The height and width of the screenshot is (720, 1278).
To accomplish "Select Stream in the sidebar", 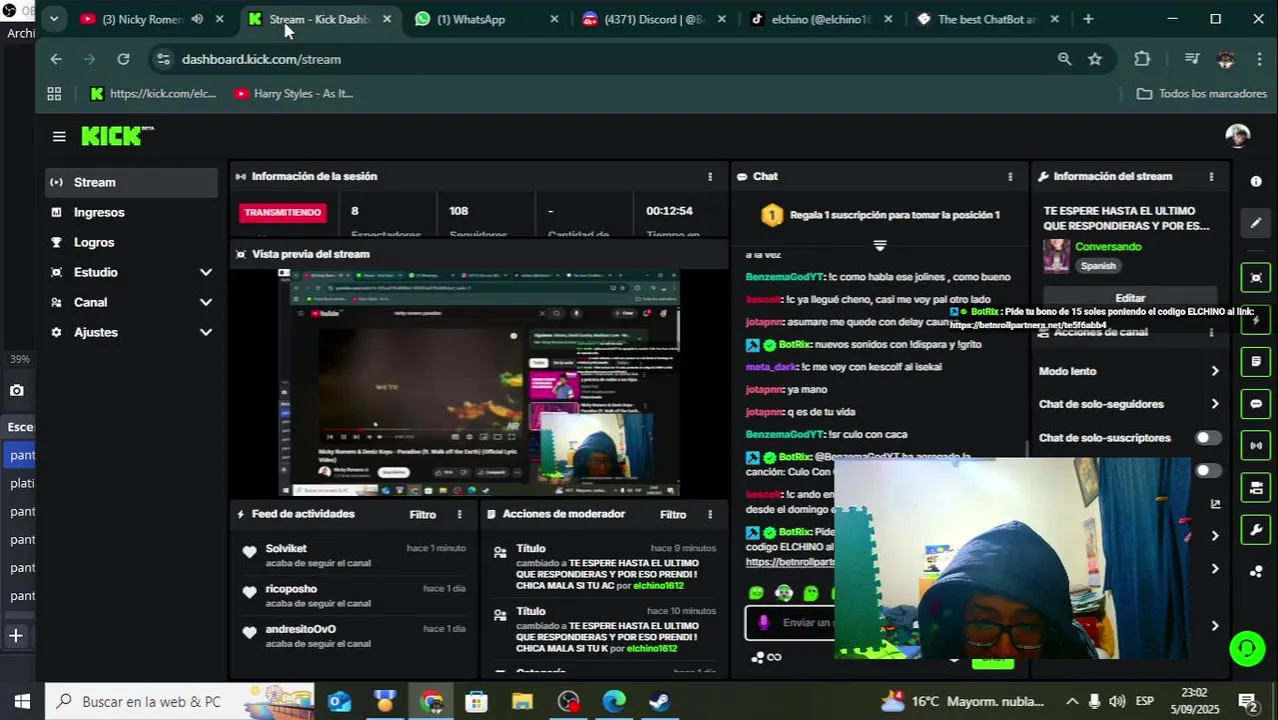I will (131, 182).
